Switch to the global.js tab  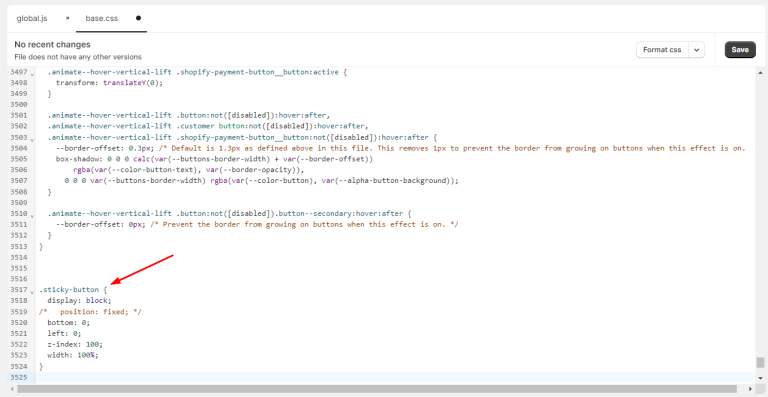coord(32,19)
